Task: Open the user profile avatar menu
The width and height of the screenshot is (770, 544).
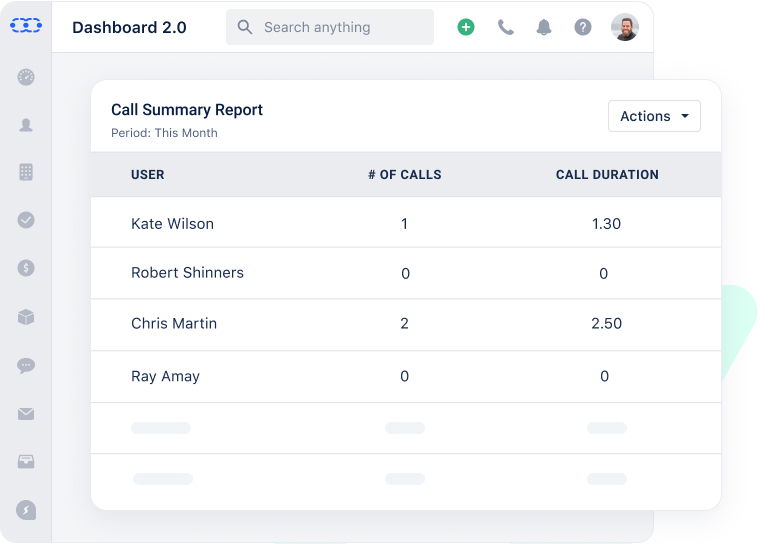Action: (x=625, y=27)
